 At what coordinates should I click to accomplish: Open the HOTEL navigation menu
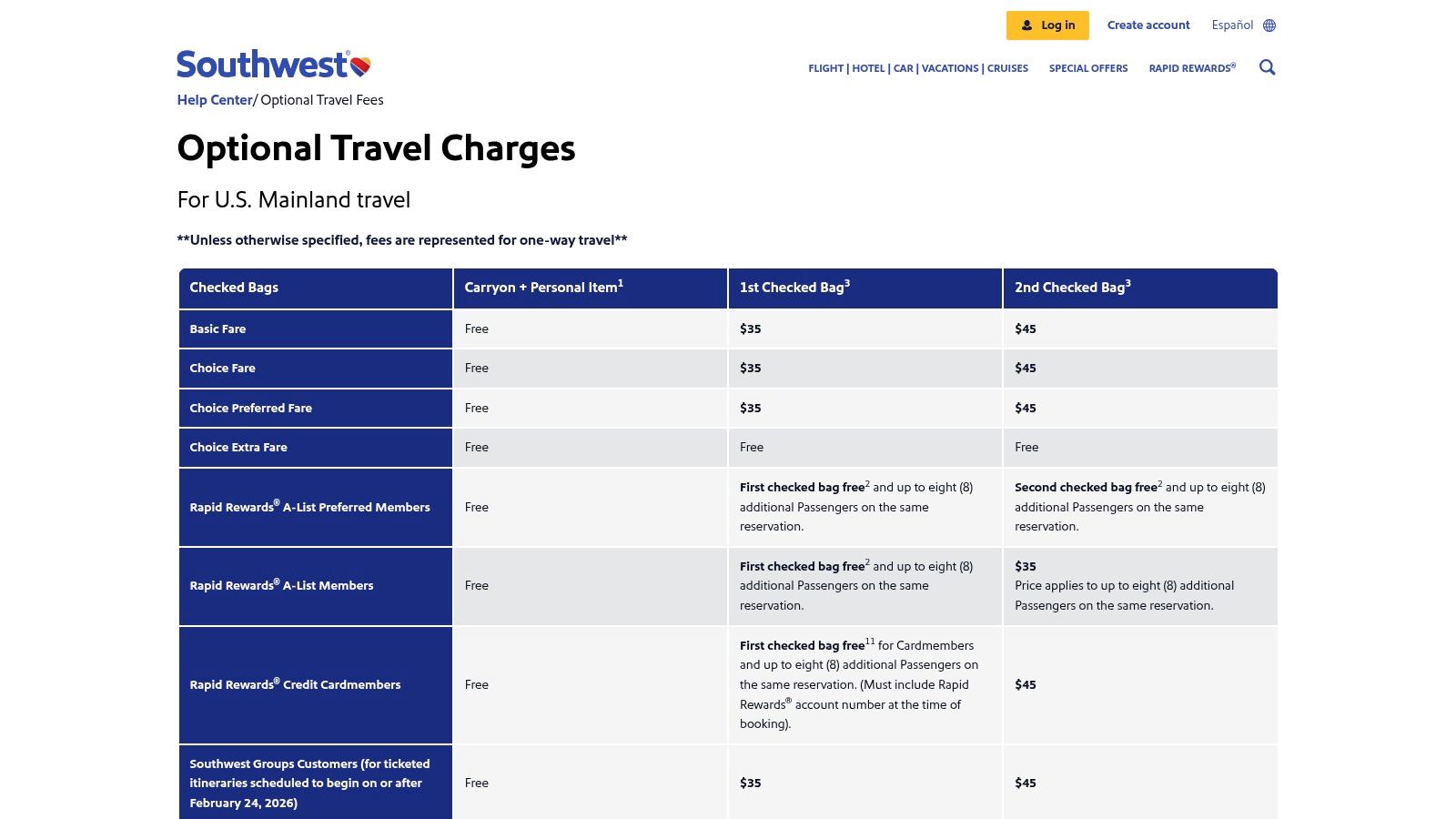point(868,67)
